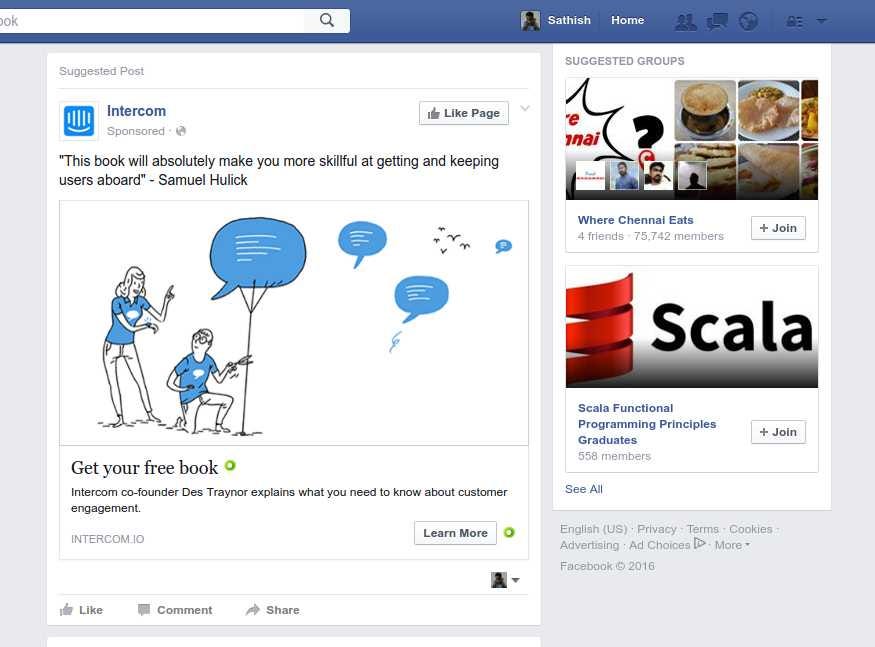Open post options chevron beside Like Page
This screenshot has height=647, width=875.
tap(525, 108)
